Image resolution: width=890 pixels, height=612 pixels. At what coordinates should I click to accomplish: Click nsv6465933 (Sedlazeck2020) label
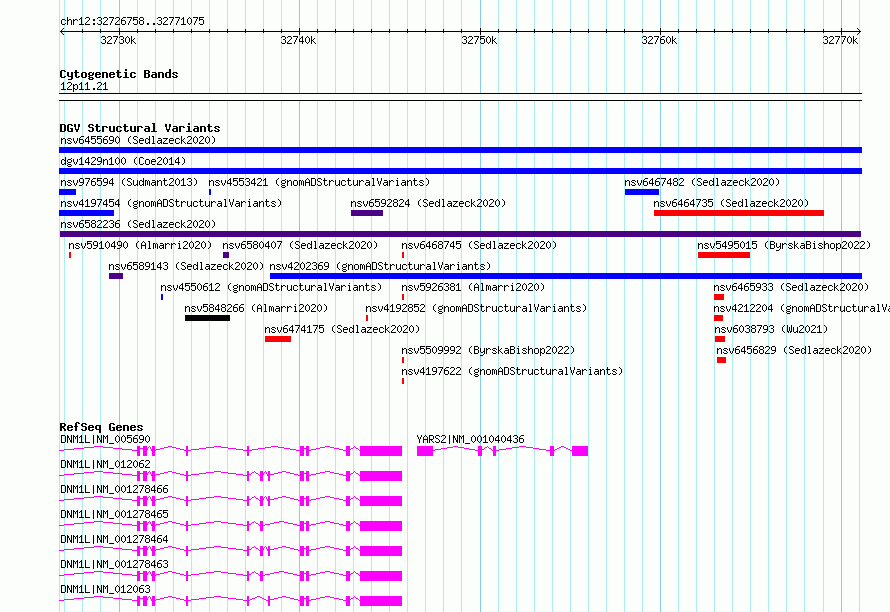coord(791,287)
